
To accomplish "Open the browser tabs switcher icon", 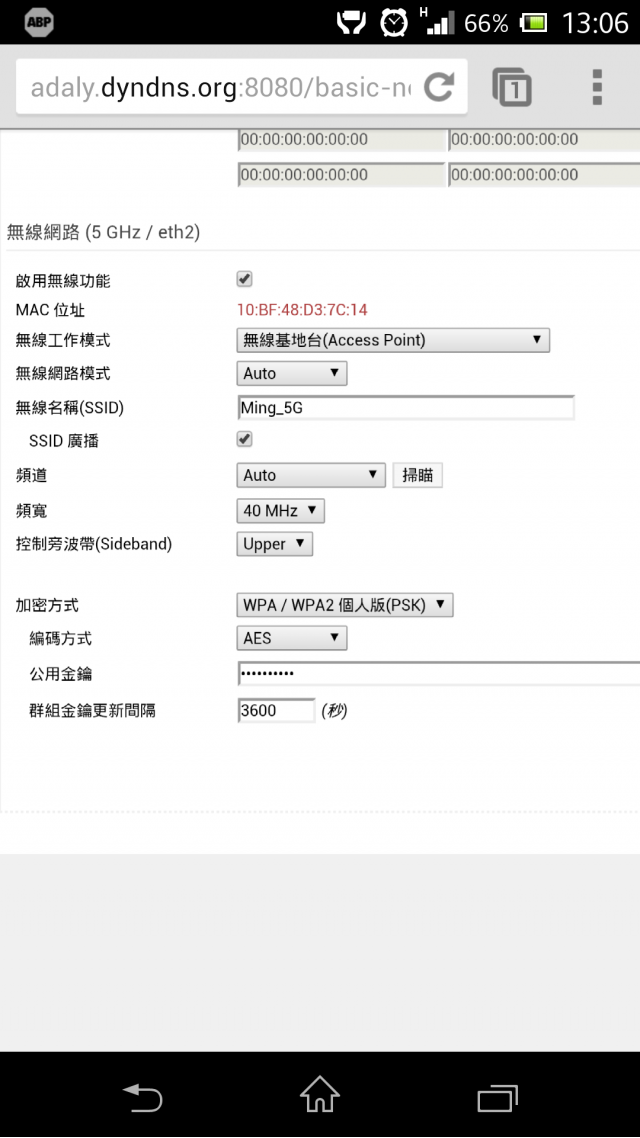I will click(x=512, y=87).
